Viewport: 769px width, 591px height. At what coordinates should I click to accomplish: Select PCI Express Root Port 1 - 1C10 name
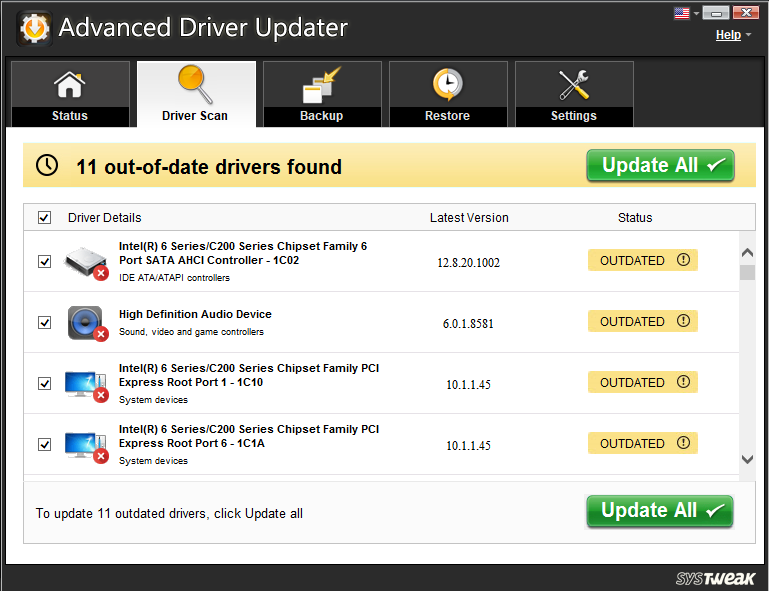point(249,375)
